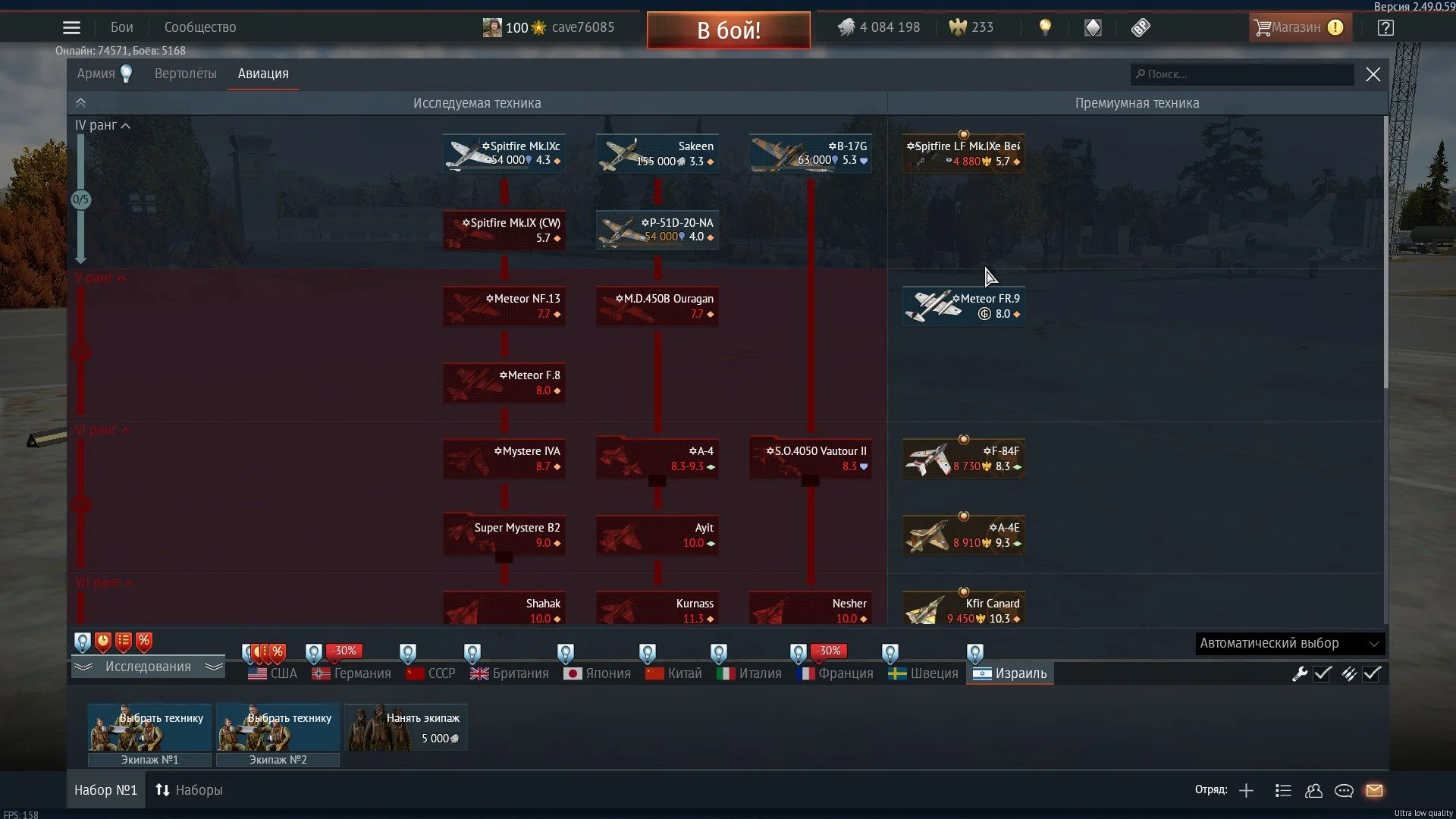The width and height of the screenshot is (1456, 819).
Task: Open the battle pass BP icon
Action: pyautogui.click(x=1140, y=28)
